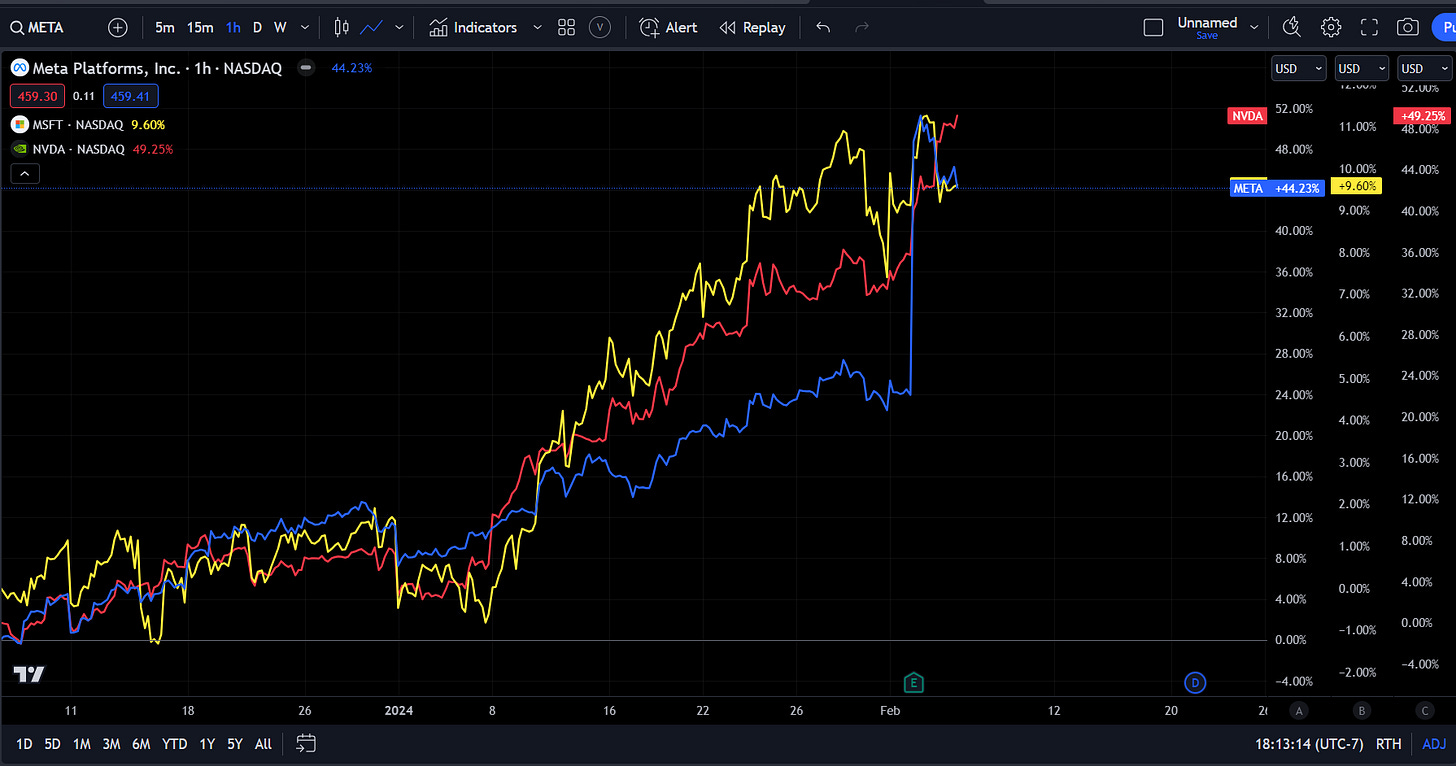This screenshot has height=766, width=1456.
Task: Select the line chart style icon
Action: click(x=372, y=27)
